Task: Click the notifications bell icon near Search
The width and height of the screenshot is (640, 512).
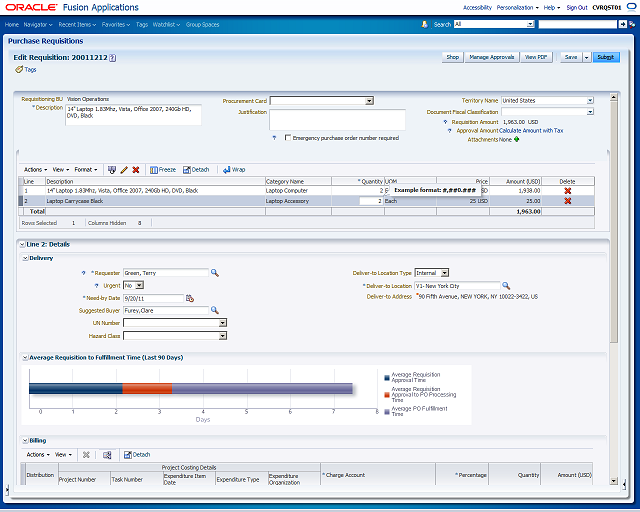Action: coord(424,24)
